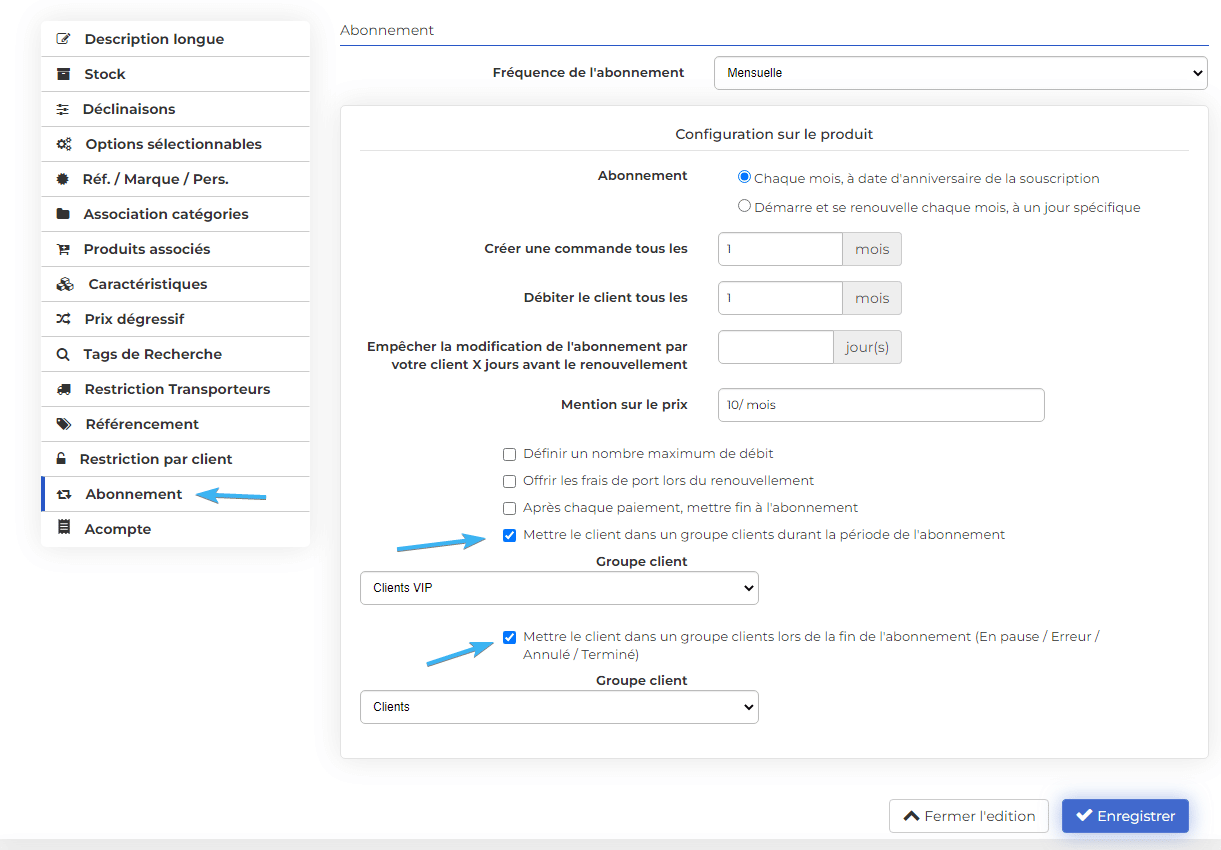Uncheck client group during subscription period option
The height and width of the screenshot is (850, 1221).
pyautogui.click(x=510, y=535)
